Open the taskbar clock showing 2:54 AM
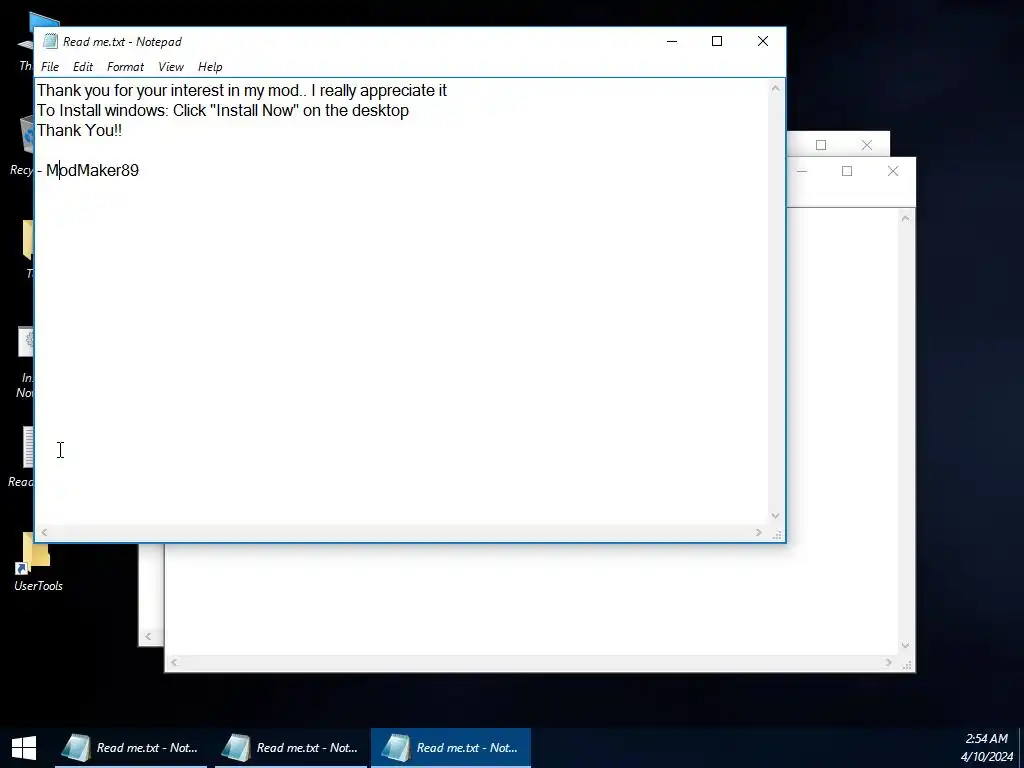Image resolution: width=1024 pixels, height=768 pixels. pos(986,748)
